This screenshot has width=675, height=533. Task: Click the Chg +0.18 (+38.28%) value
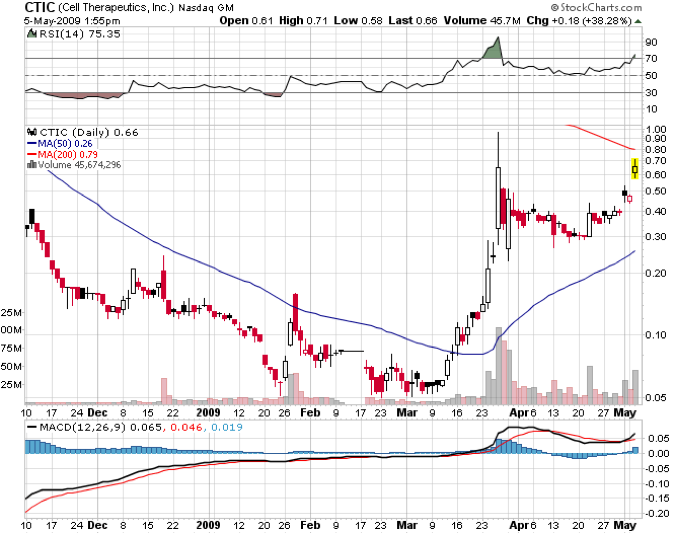click(x=579, y=20)
